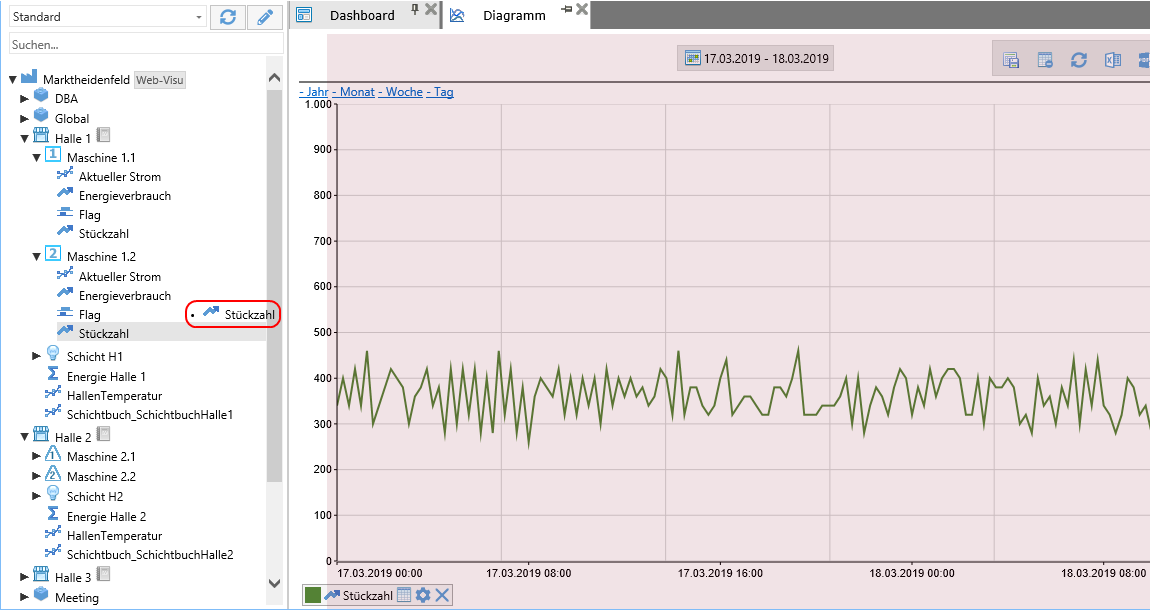Collapse the Halle 1 tree node
This screenshot has height=610, width=1150.
tap(25, 138)
